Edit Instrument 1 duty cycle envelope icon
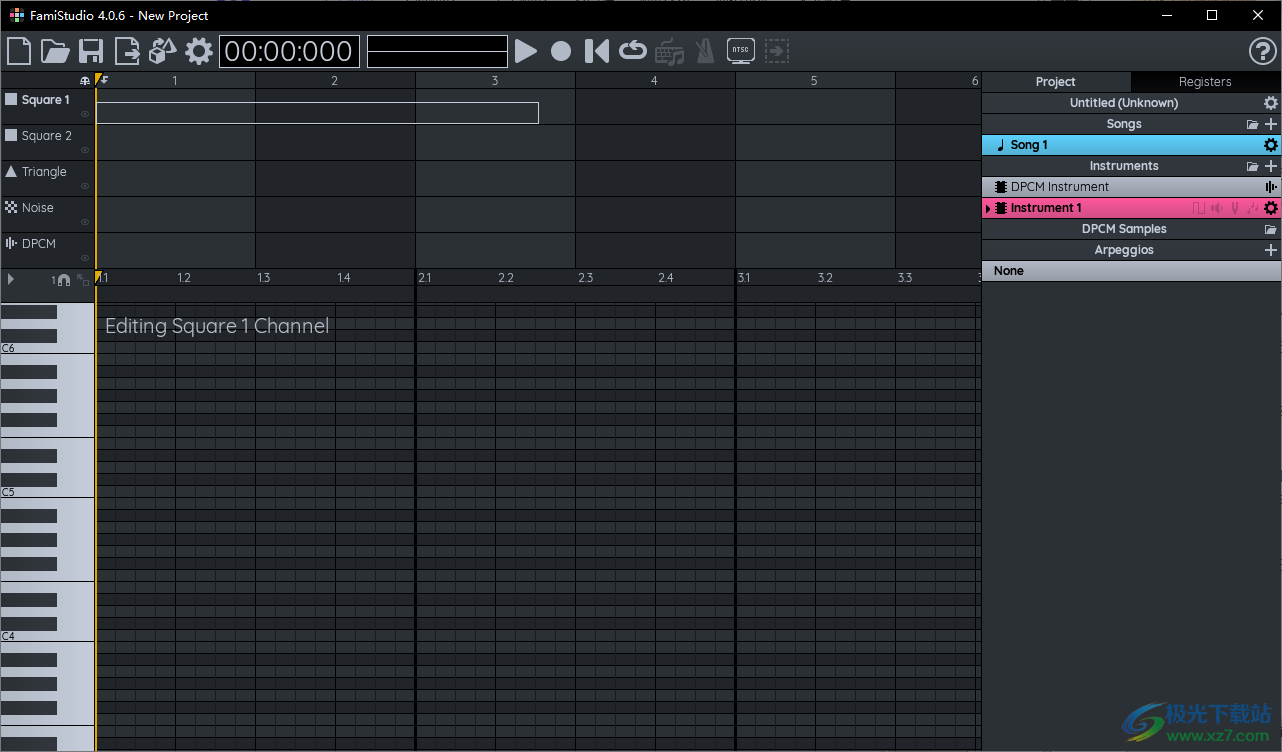The image size is (1282, 752). [x=1199, y=208]
